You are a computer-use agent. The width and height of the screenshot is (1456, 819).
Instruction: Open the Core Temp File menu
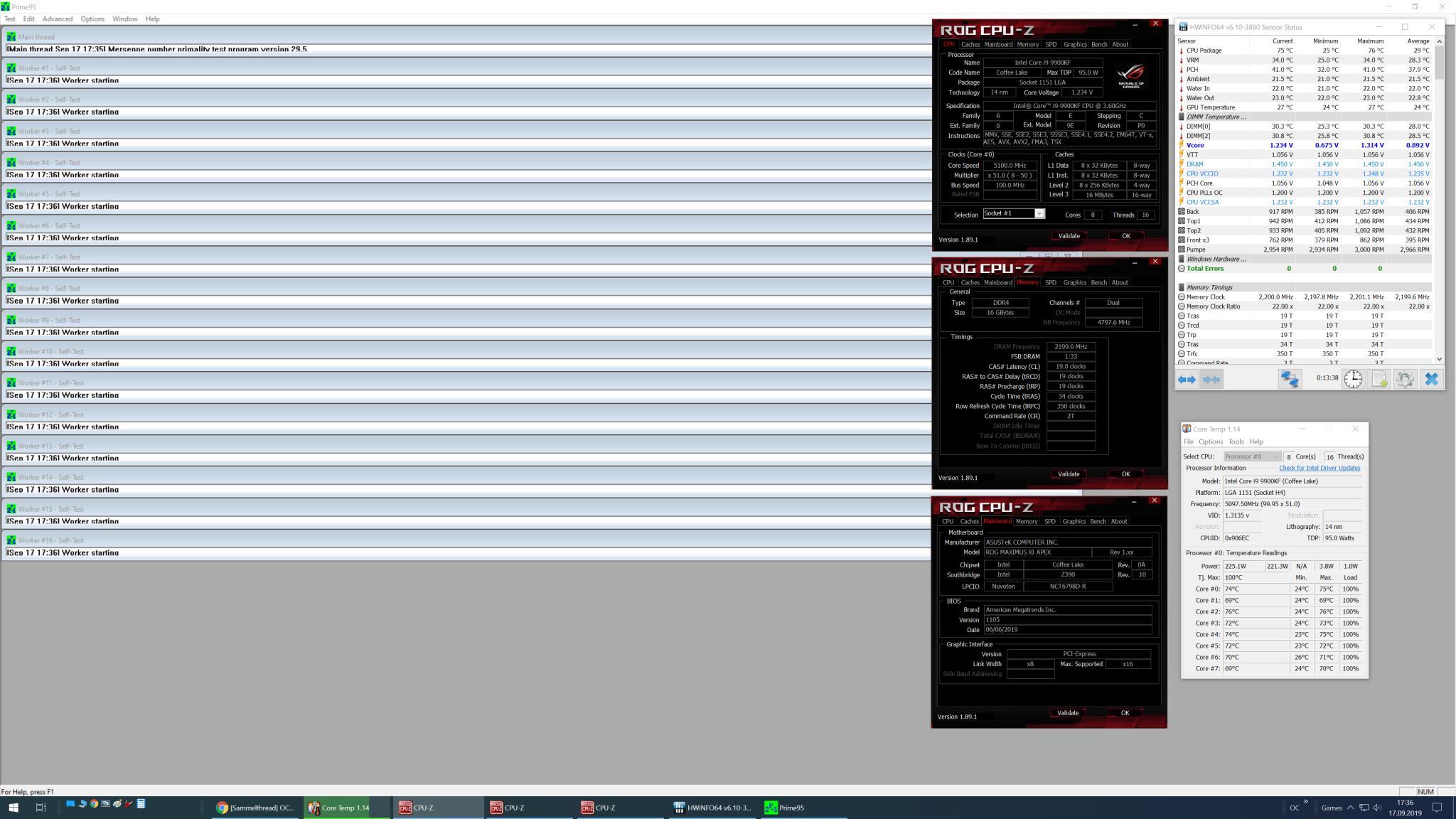pos(1189,441)
